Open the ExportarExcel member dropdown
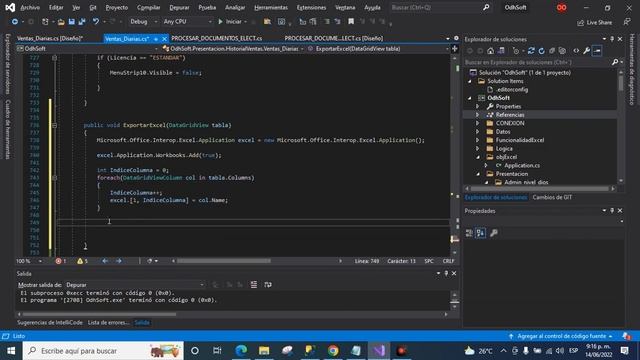Image resolution: width=640 pixels, height=360 pixels. click(x=378, y=49)
